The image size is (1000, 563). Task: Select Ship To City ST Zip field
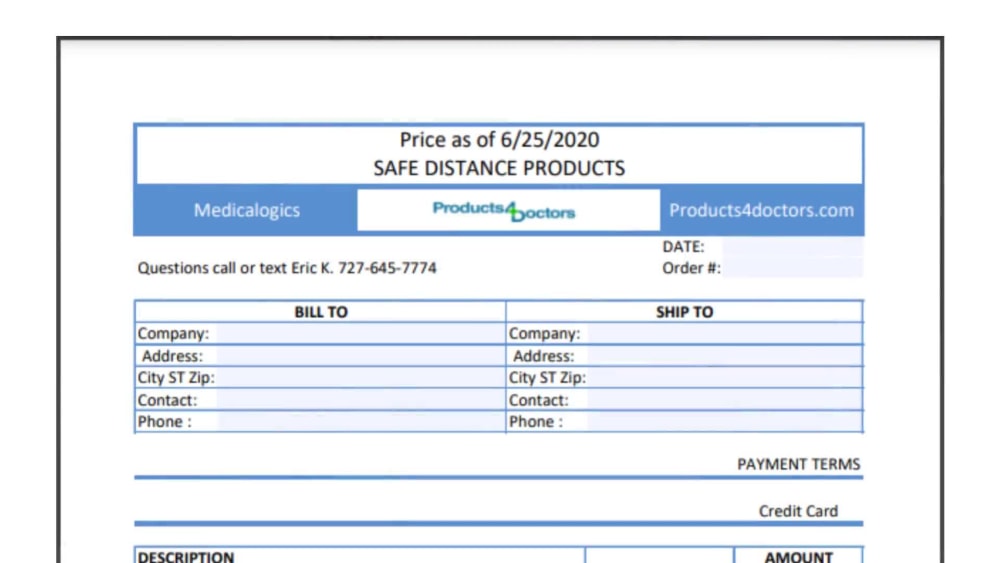[x=724, y=377]
